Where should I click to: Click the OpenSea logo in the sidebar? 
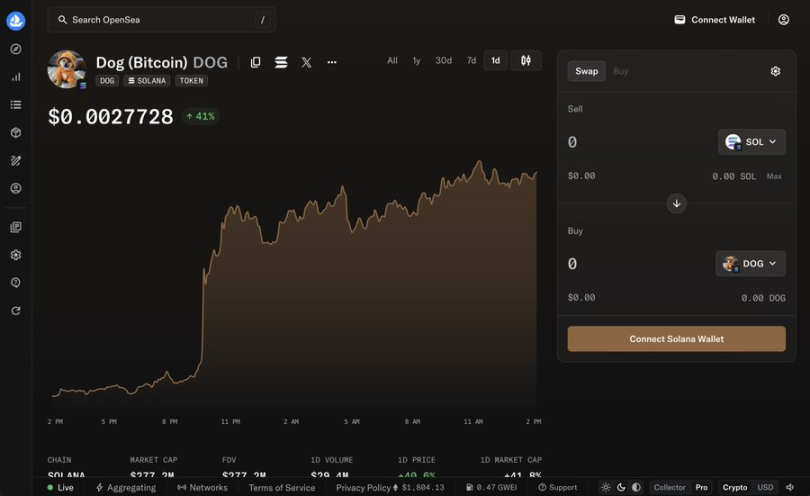[x=15, y=21]
